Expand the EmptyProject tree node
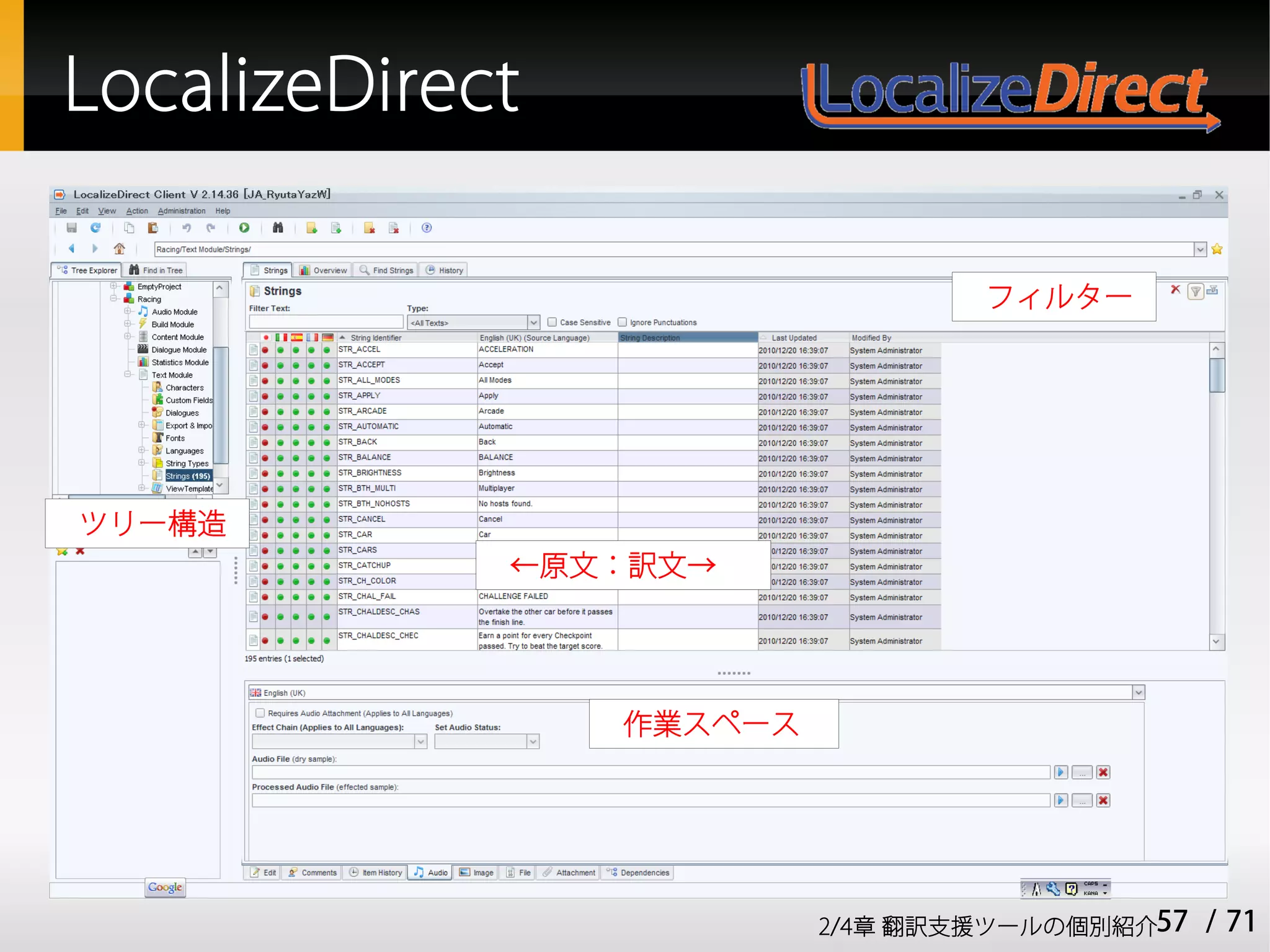Screen dimensions: 1270x952 tap(114, 286)
